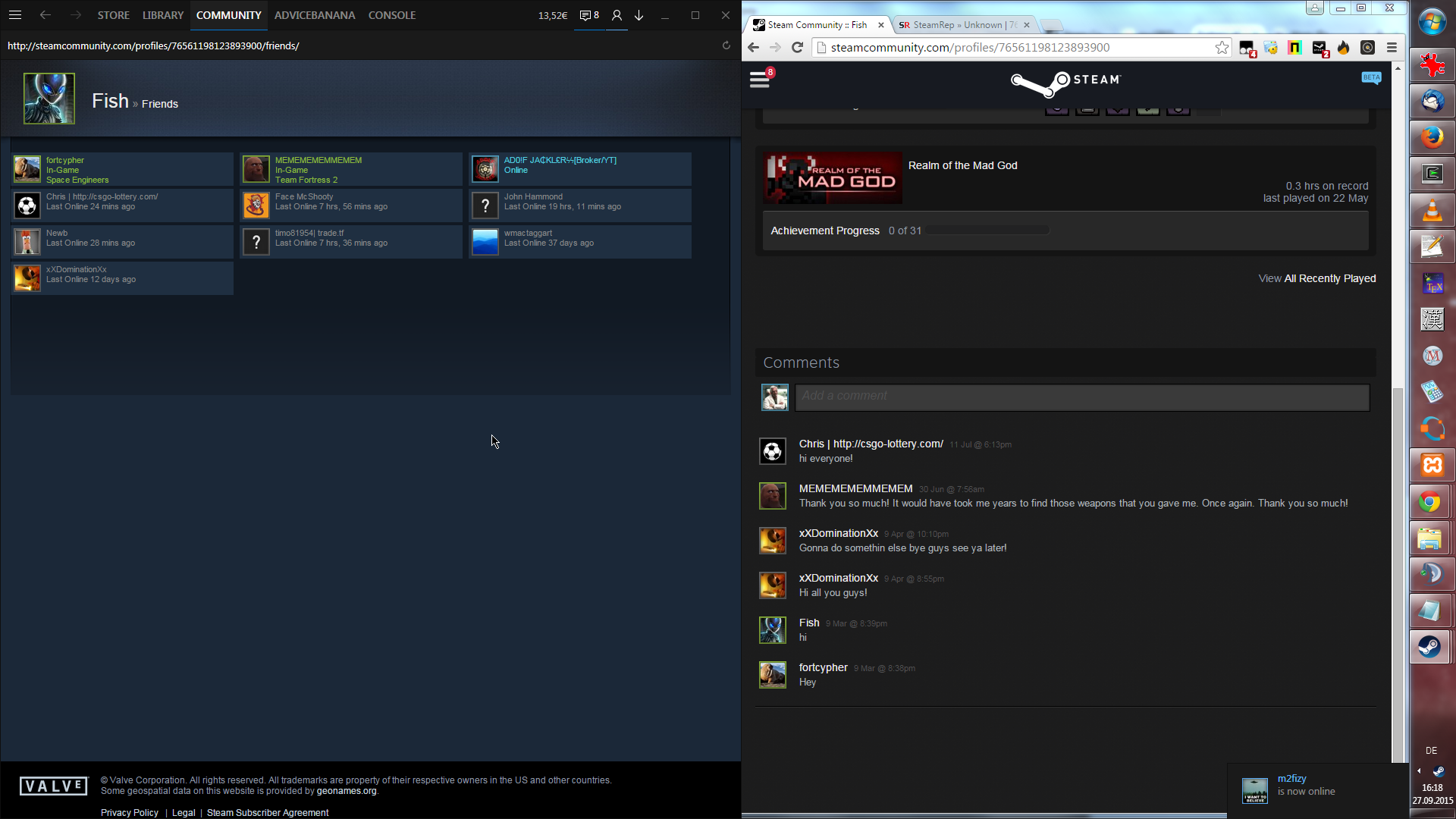Image resolution: width=1456 pixels, height=819 pixels.
Task: Expand the ADVICEBANANA profile menu
Action: 314,15
